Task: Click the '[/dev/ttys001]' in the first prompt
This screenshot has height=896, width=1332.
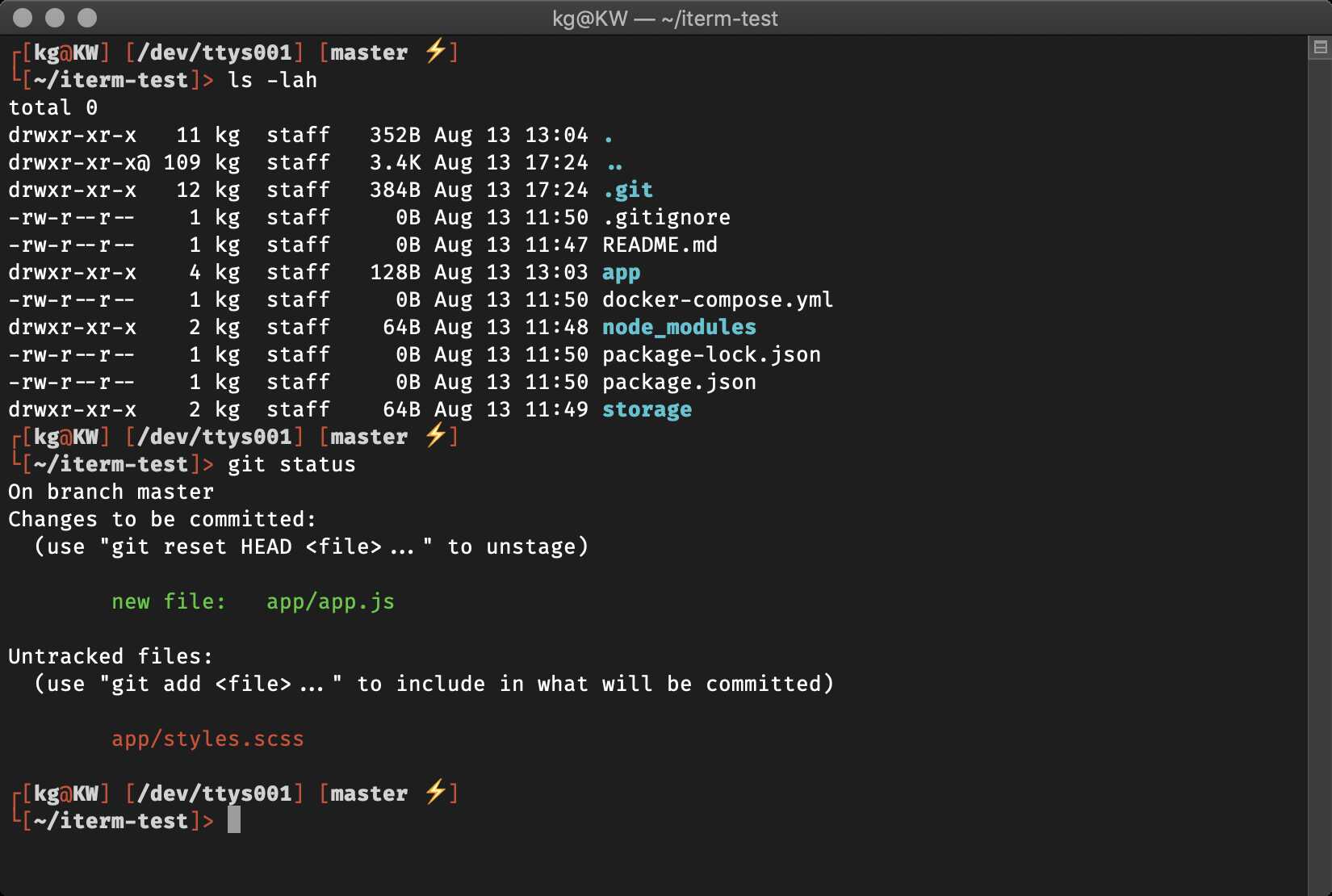Action: (215, 52)
